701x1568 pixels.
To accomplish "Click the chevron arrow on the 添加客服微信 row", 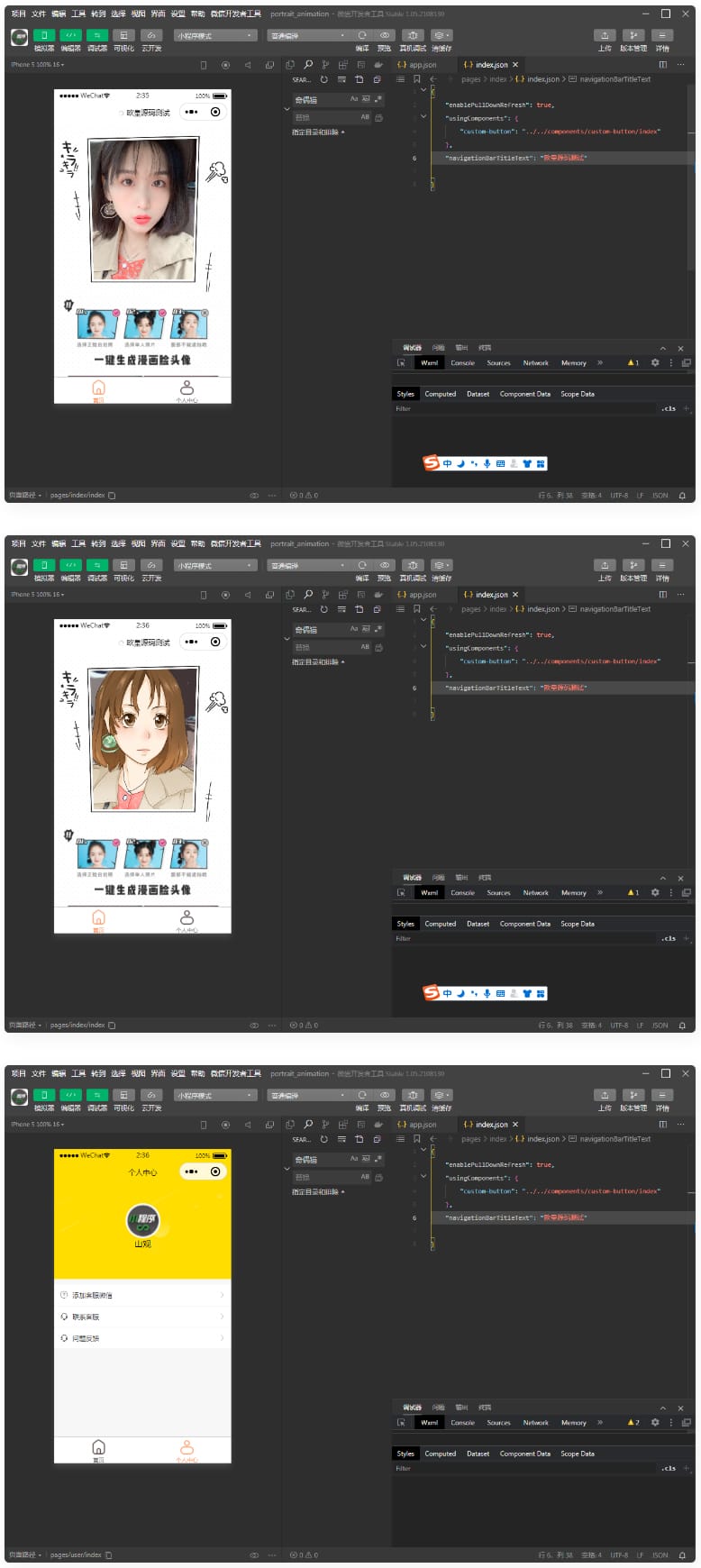I will pos(222,1295).
